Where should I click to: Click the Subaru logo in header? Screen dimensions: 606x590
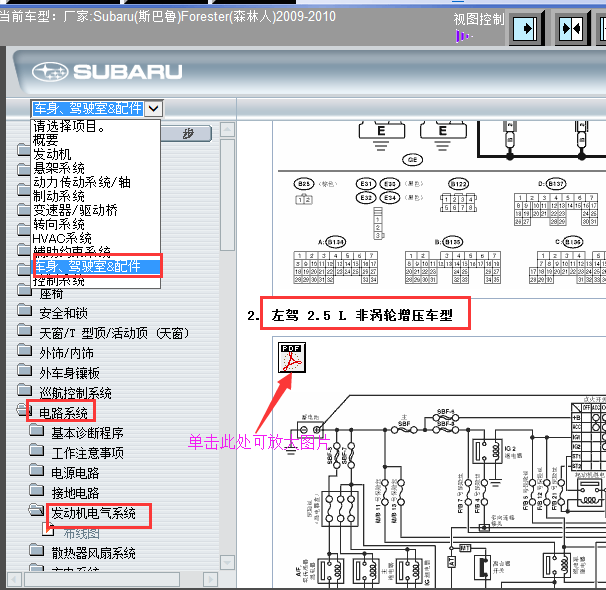[x=107, y=71]
